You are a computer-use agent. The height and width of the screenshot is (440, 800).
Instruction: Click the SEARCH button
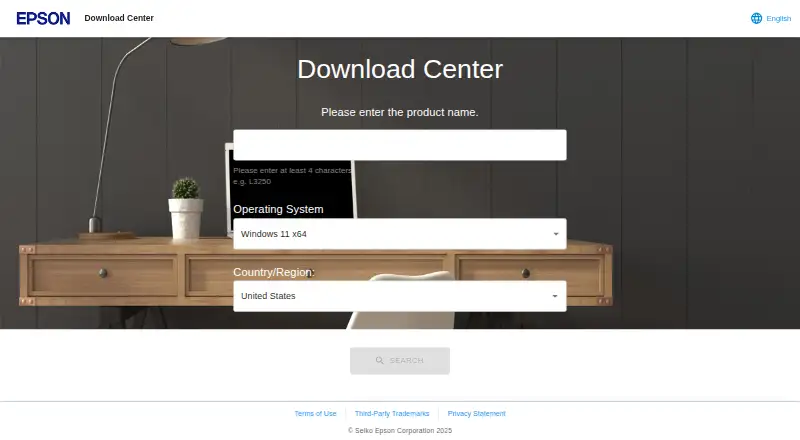[x=400, y=361]
